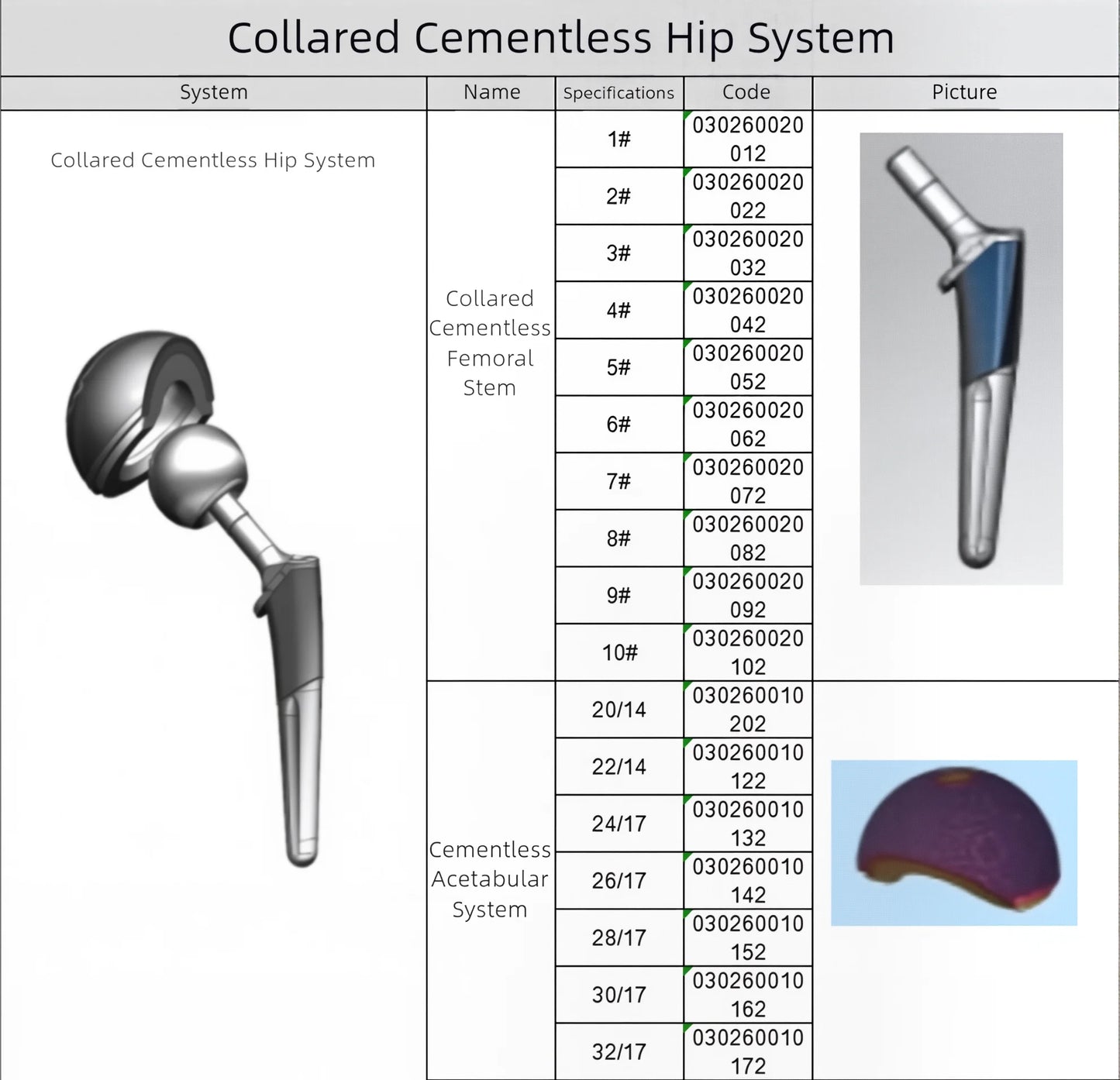Click code cell '030260020 082'

coord(748,538)
